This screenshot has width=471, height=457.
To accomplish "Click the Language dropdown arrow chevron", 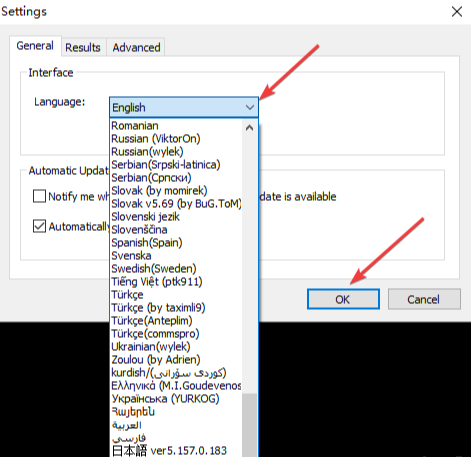I will [x=250, y=107].
